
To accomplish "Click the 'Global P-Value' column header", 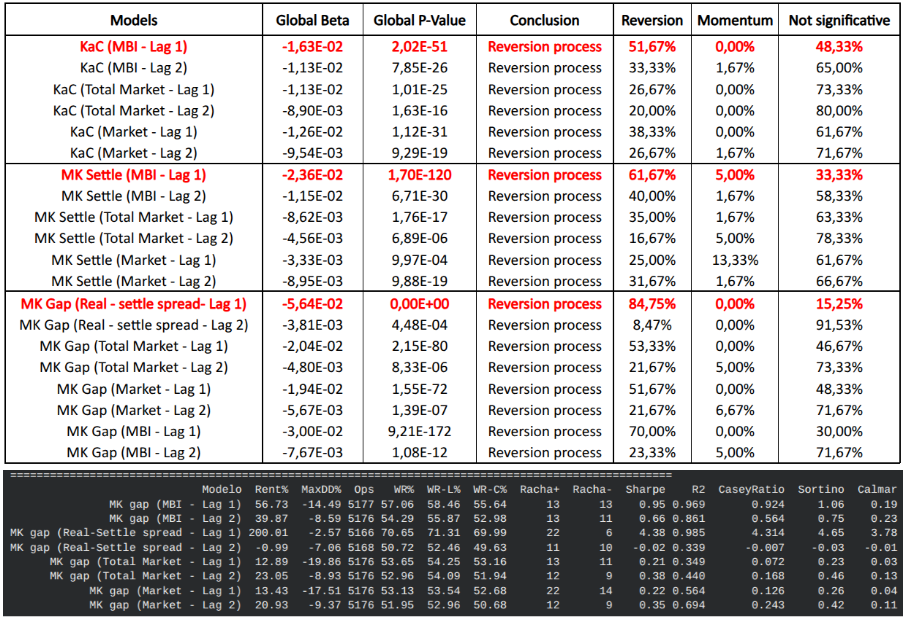I will [x=420, y=20].
